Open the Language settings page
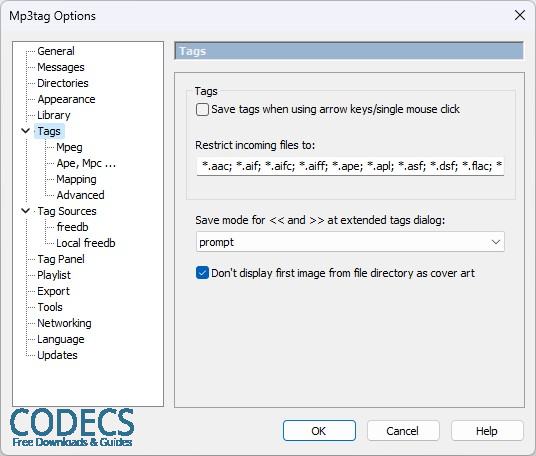 pyautogui.click(x=61, y=339)
